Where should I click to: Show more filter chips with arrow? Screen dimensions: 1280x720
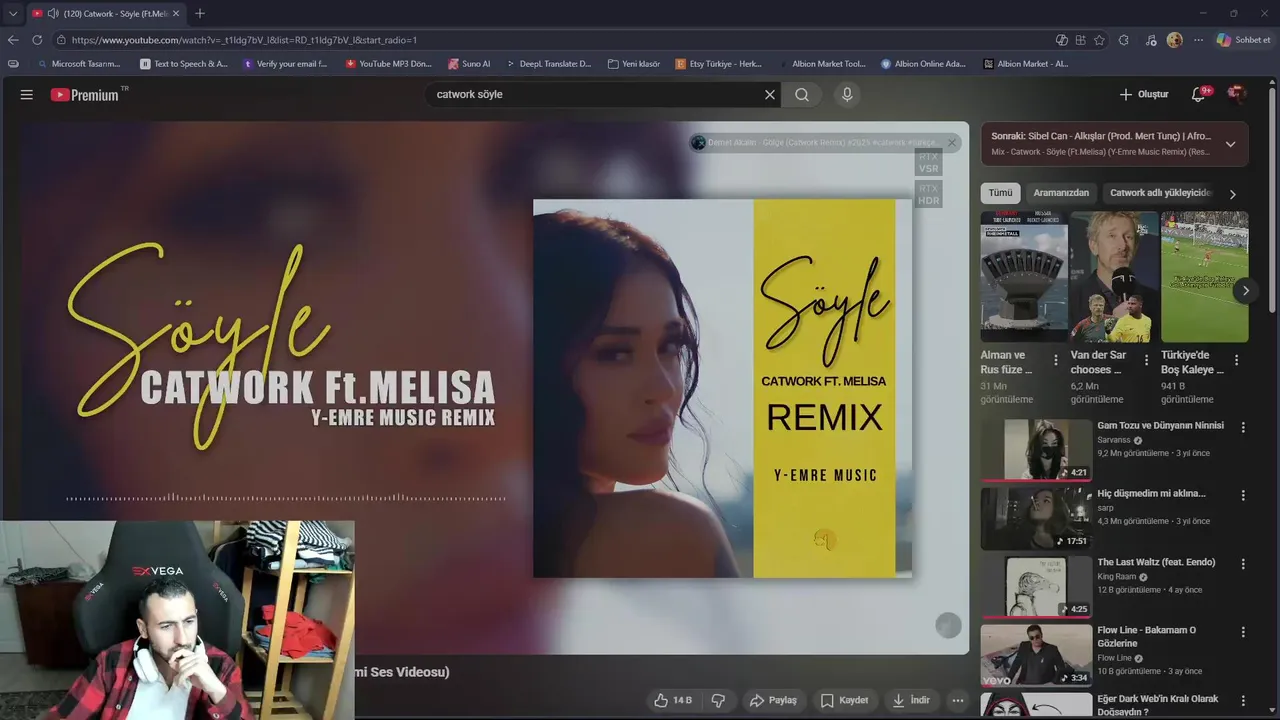coord(1232,194)
